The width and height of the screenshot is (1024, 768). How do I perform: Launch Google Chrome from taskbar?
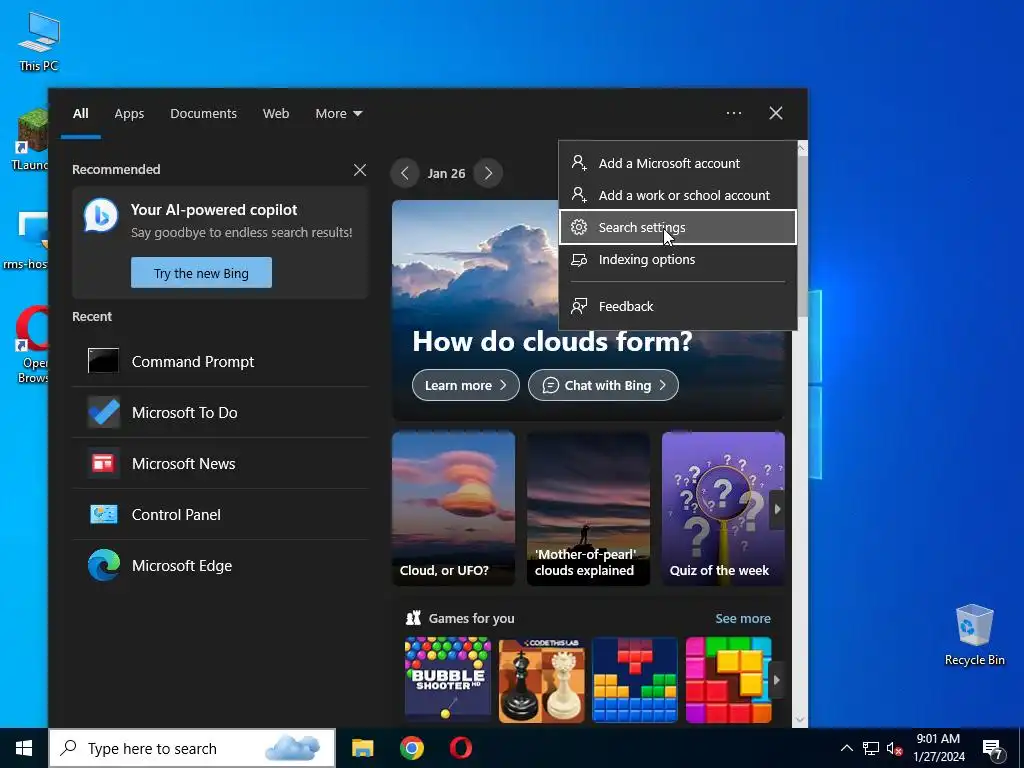click(x=411, y=748)
